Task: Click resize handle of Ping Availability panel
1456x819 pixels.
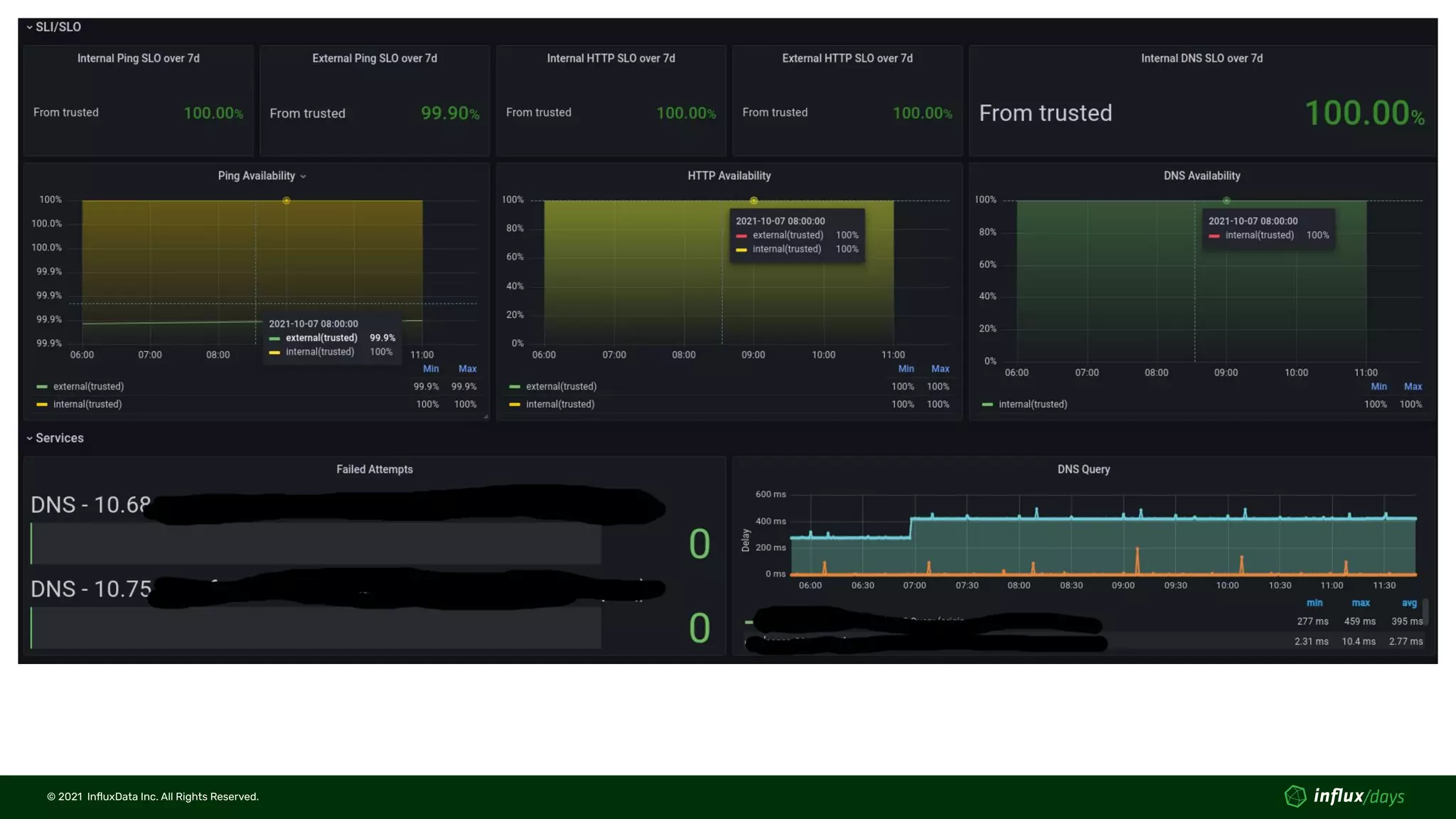Action: (486, 417)
